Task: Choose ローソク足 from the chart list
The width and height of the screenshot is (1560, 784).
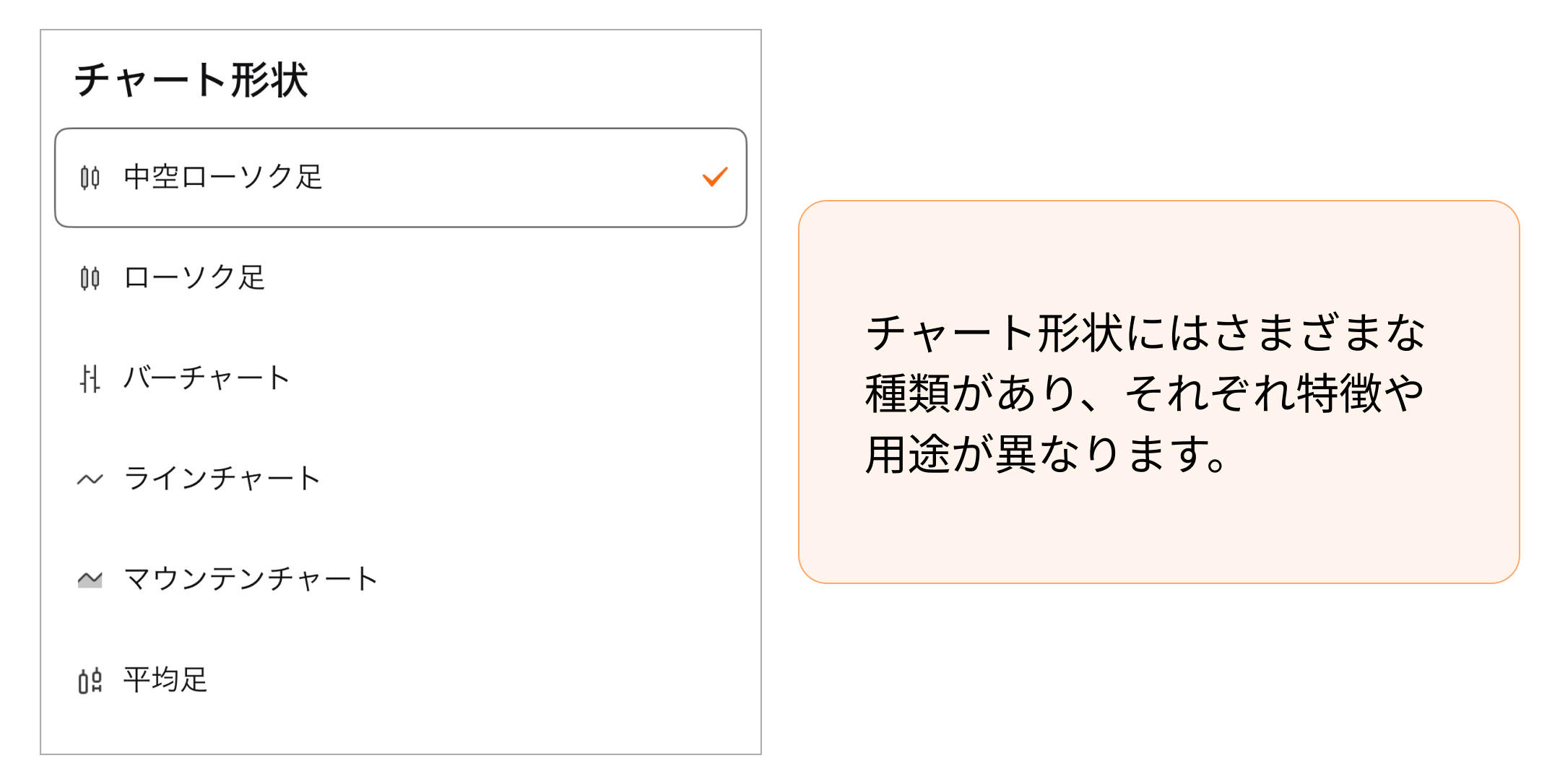Action: [195, 277]
